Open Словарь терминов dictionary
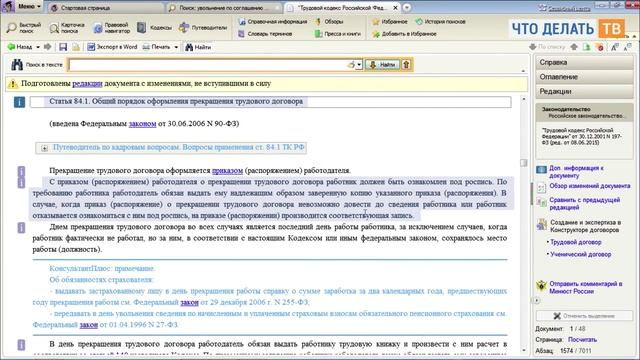This screenshot has height=360, width=640. click(265, 34)
